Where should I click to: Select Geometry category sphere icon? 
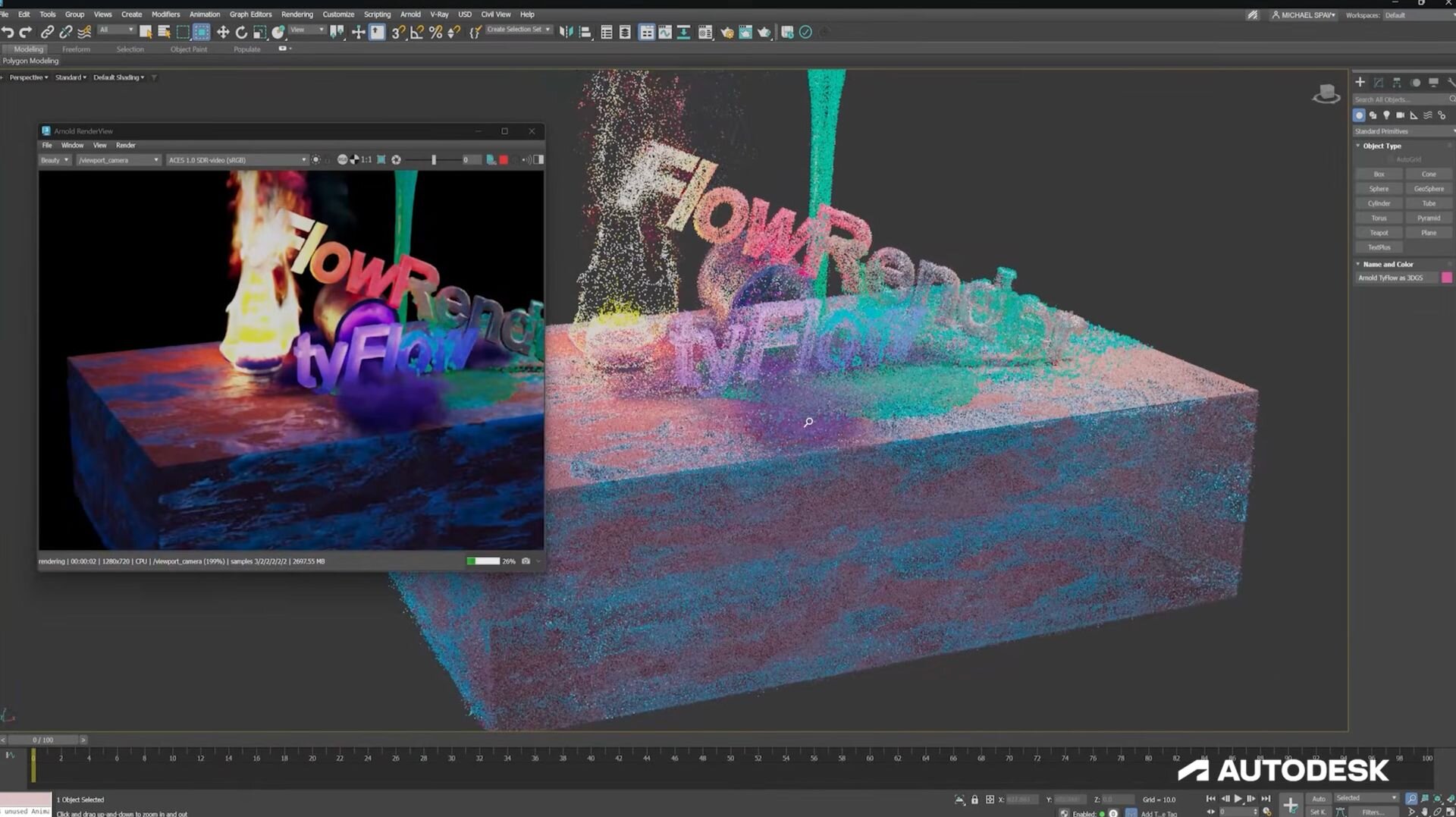(1359, 115)
